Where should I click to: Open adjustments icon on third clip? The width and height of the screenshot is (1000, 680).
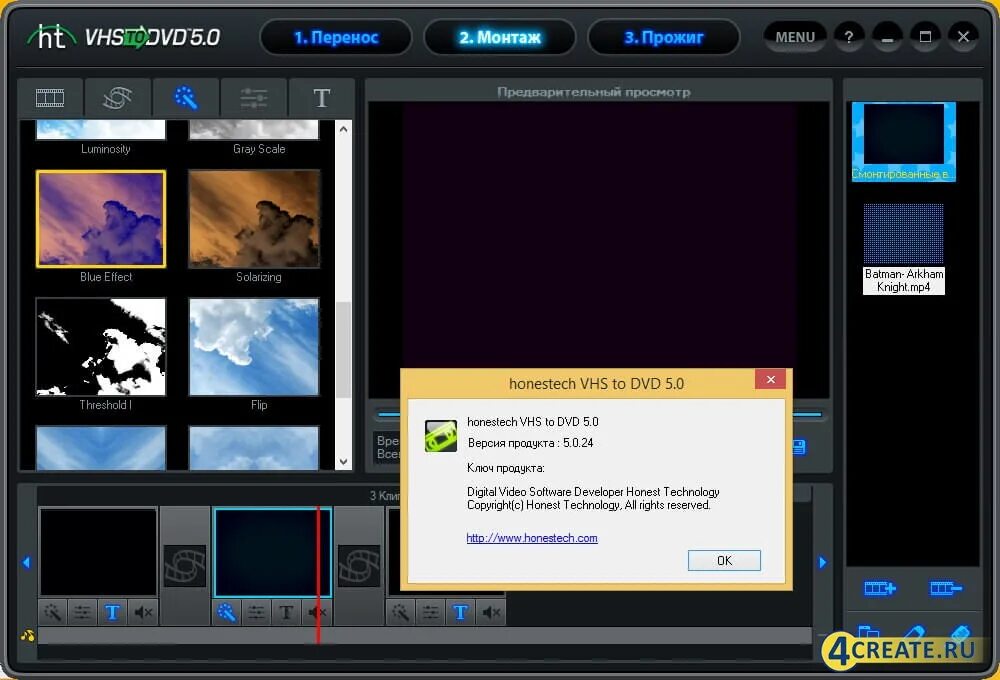(x=430, y=613)
